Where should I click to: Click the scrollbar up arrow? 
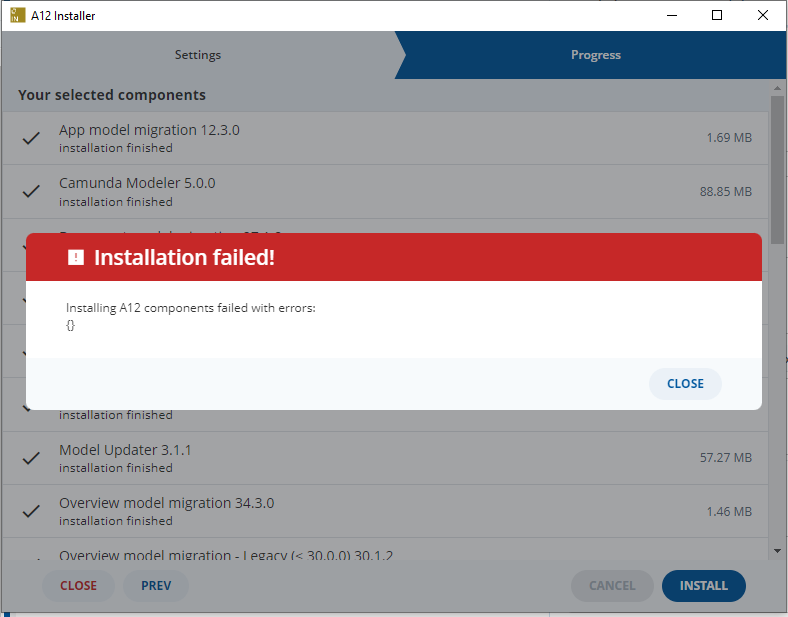tap(777, 88)
